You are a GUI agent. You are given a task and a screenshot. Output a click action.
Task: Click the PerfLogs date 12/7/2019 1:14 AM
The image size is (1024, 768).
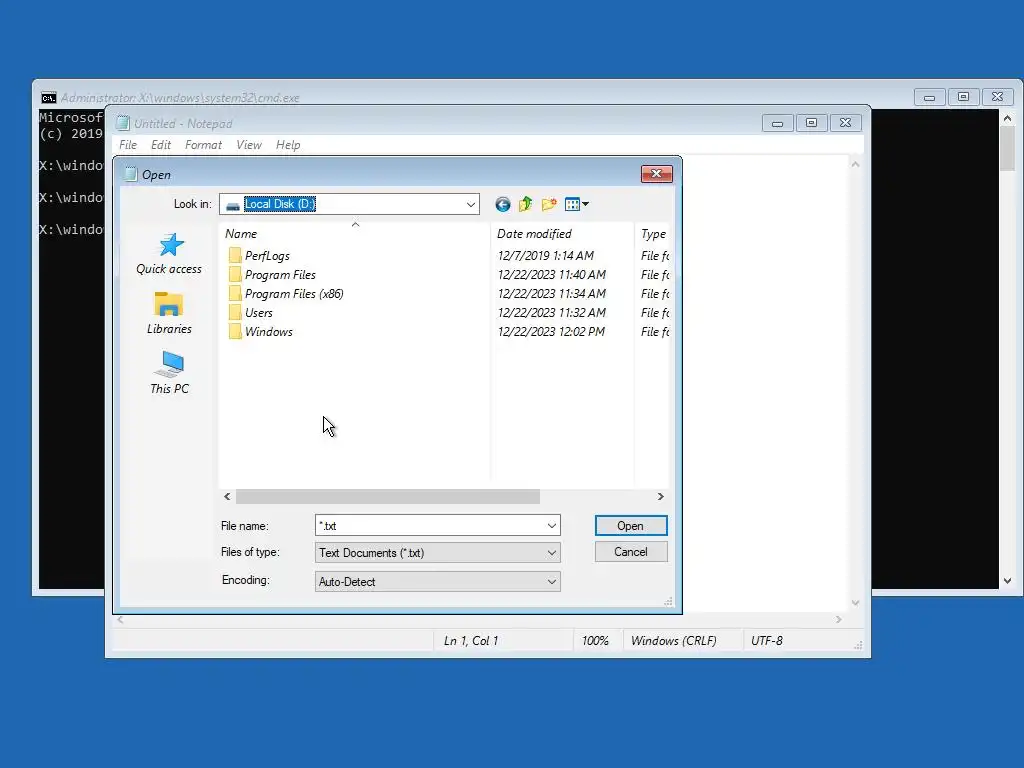pyautogui.click(x=545, y=256)
